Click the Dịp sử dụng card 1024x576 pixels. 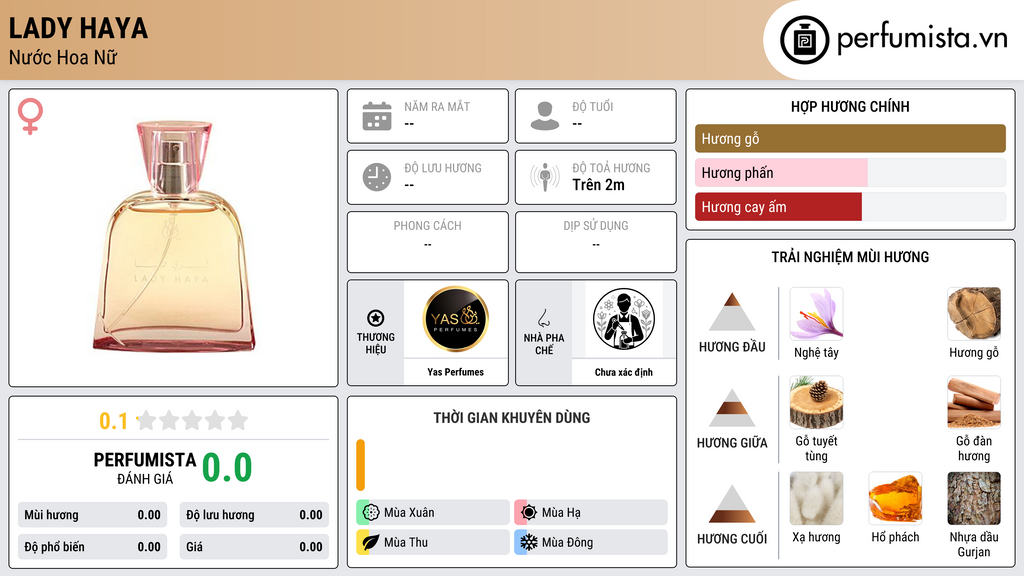click(596, 242)
